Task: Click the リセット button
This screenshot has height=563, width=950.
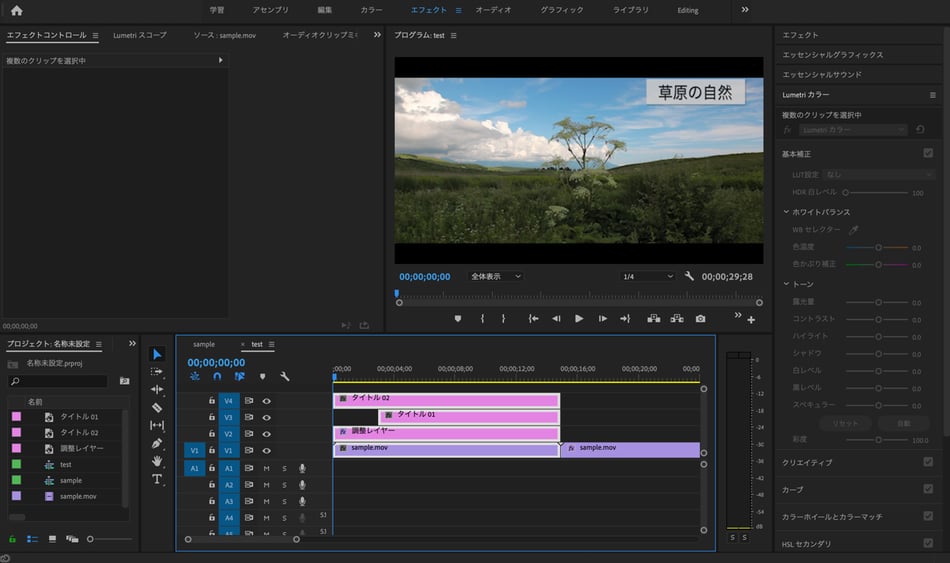Action: tap(845, 424)
